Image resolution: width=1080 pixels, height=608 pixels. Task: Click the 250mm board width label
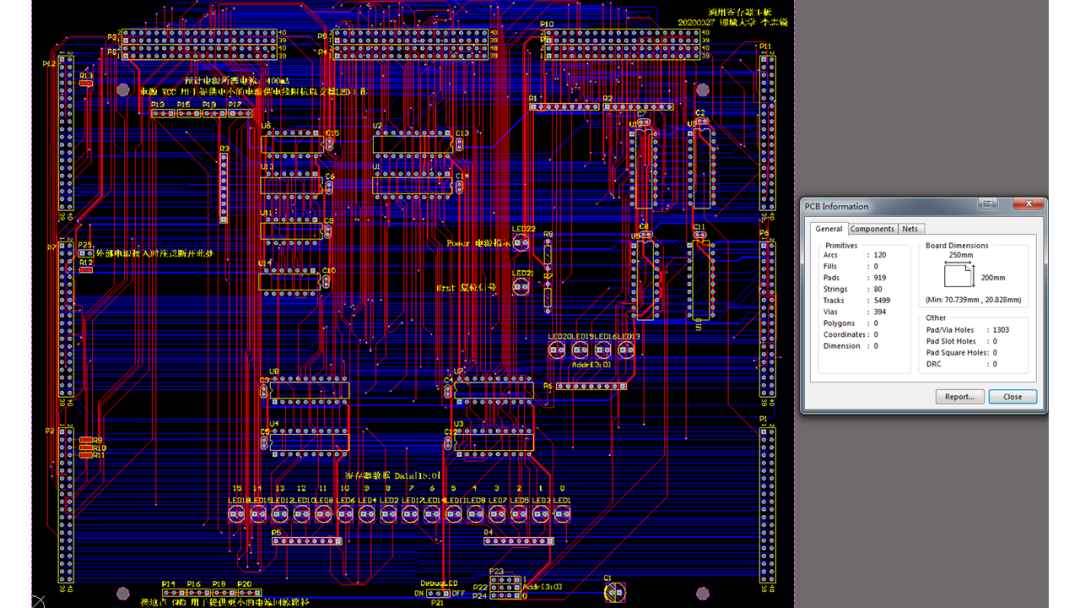point(961,255)
